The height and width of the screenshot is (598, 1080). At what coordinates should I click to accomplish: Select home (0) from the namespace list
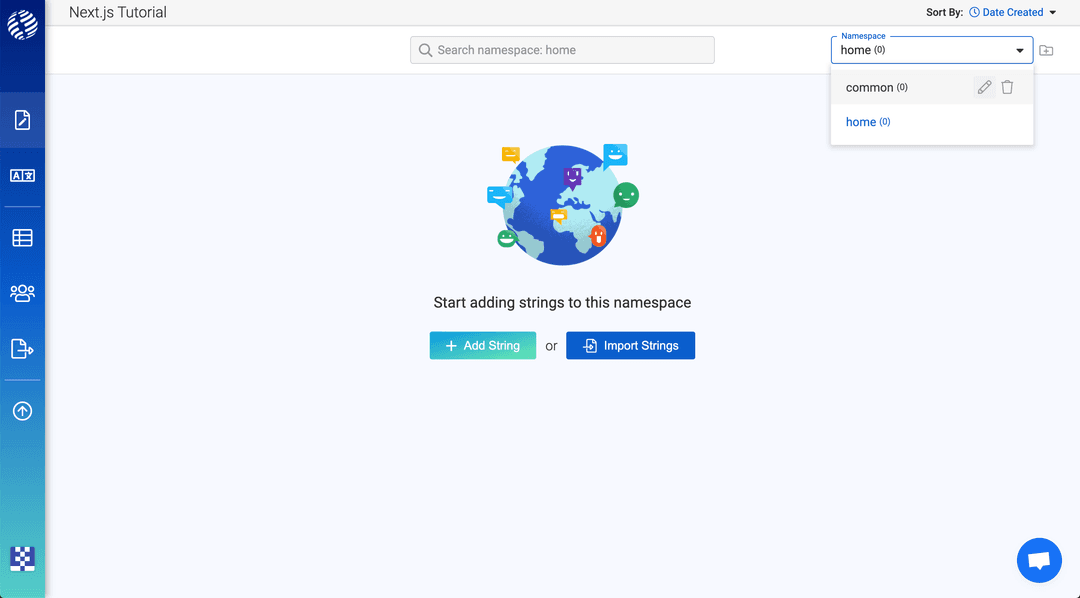pos(868,121)
